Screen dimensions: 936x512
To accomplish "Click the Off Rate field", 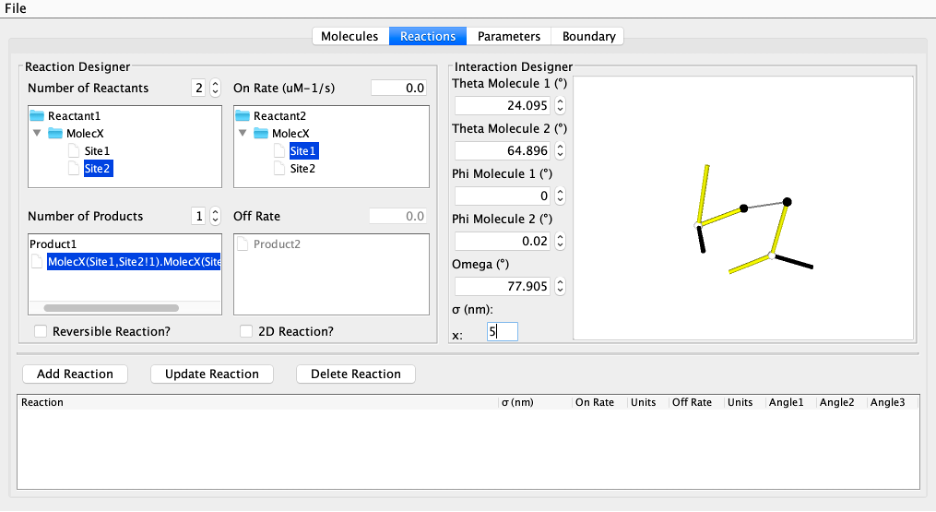I will (398, 216).
